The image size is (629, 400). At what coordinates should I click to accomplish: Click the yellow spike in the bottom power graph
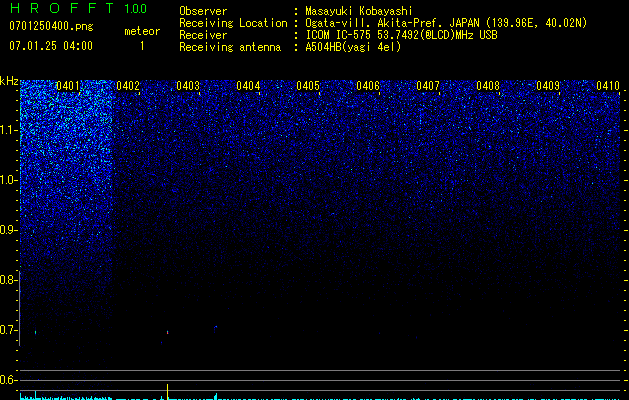point(168,392)
